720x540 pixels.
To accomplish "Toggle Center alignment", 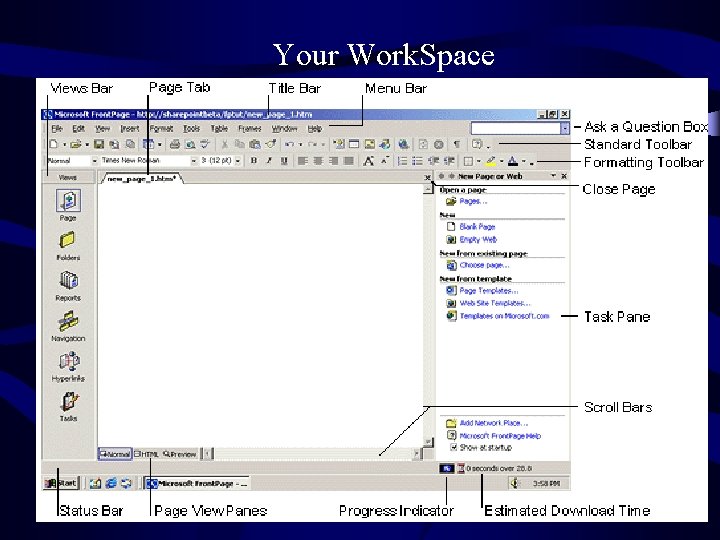I will 318,161.
